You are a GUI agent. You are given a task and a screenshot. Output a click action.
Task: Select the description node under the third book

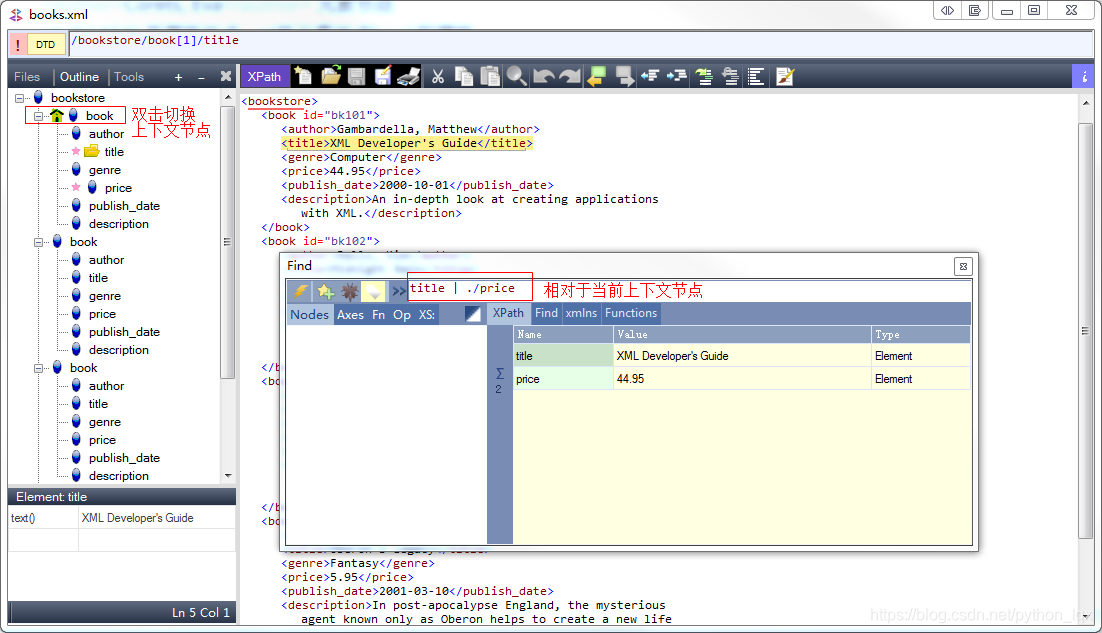(x=118, y=476)
